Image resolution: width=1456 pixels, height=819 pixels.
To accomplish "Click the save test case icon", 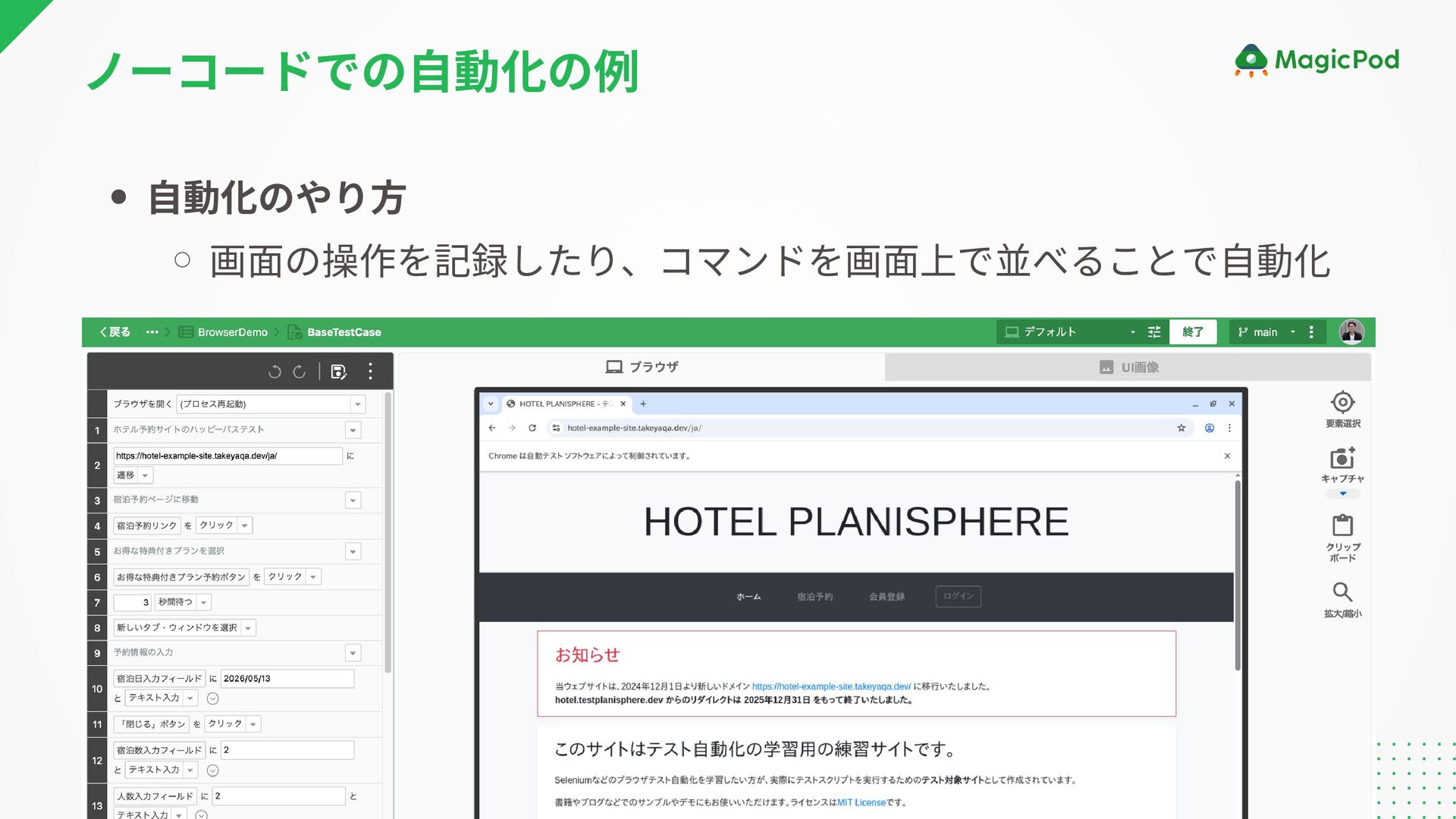I will (x=338, y=372).
